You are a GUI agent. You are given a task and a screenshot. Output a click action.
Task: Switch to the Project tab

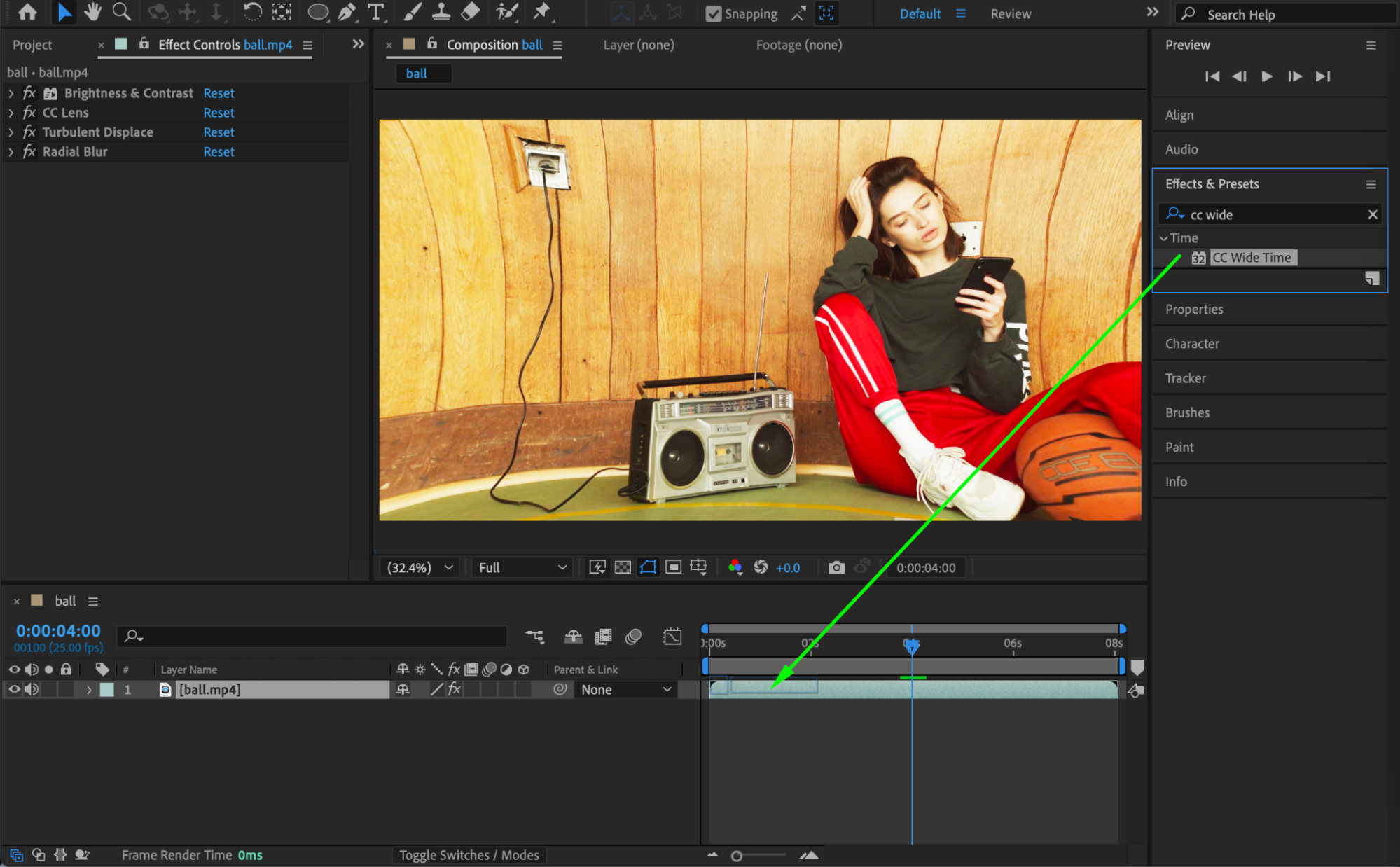tap(32, 45)
